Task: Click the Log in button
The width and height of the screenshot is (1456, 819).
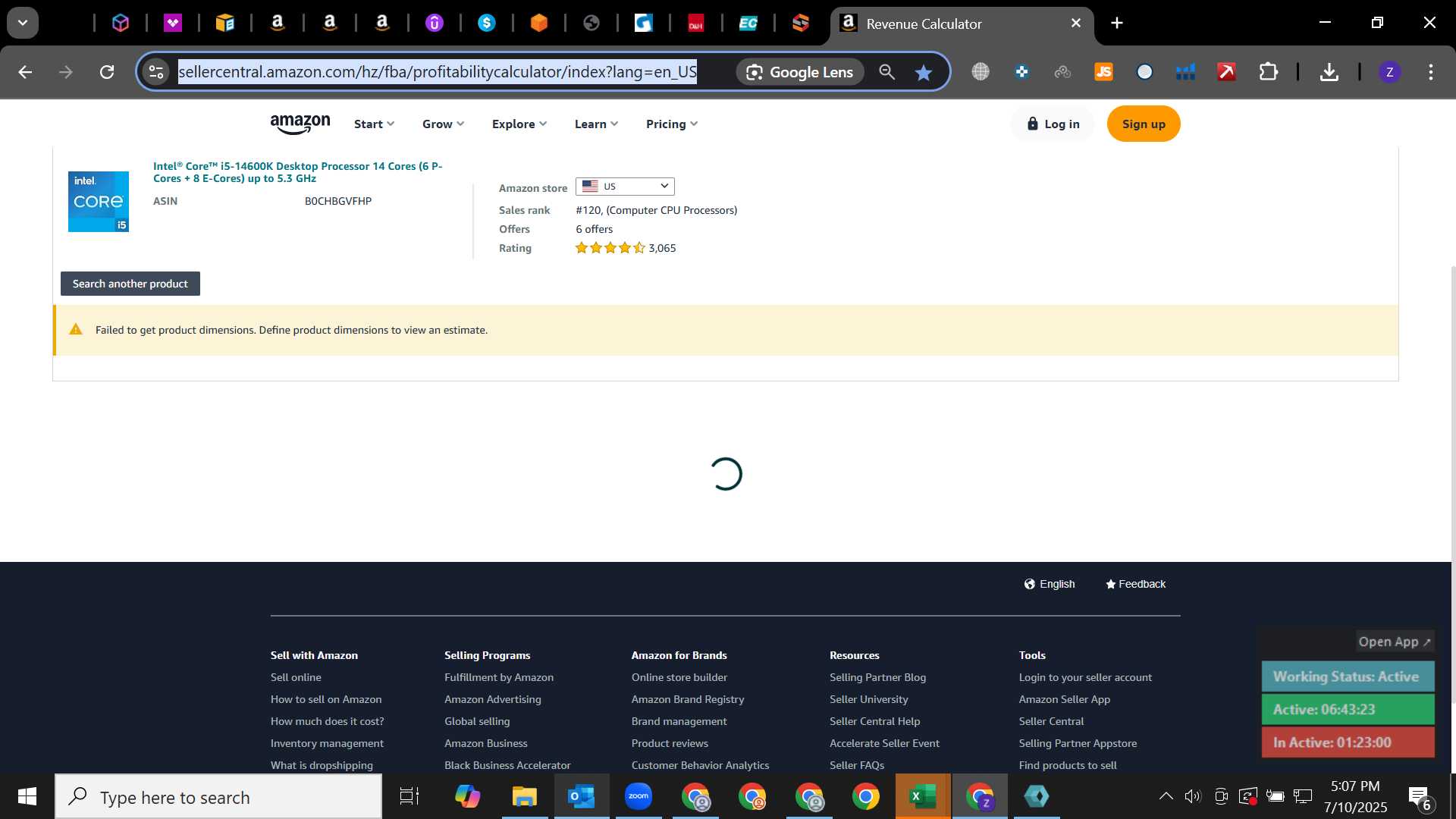Action: tap(1053, 124)
